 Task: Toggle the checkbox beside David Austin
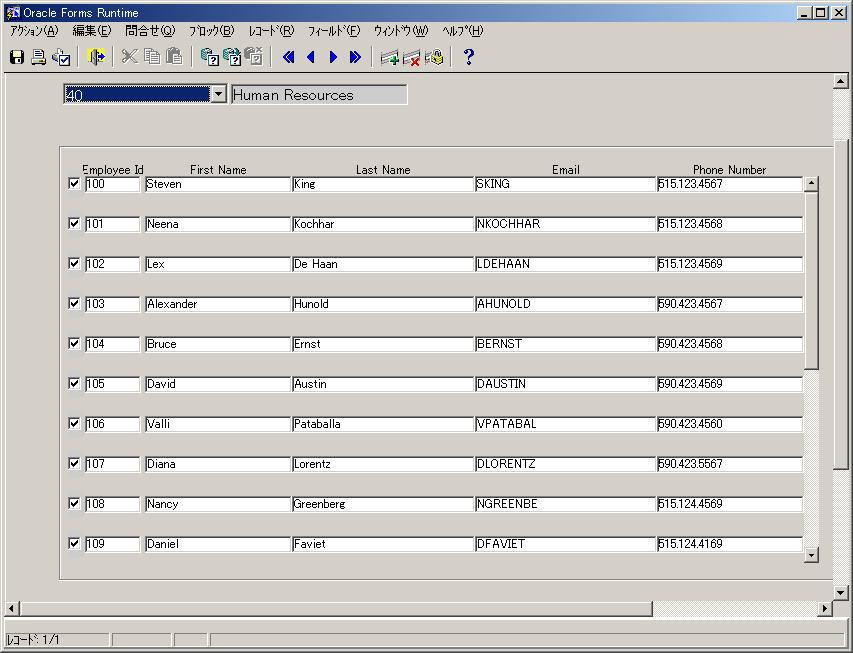click(75, 383)
